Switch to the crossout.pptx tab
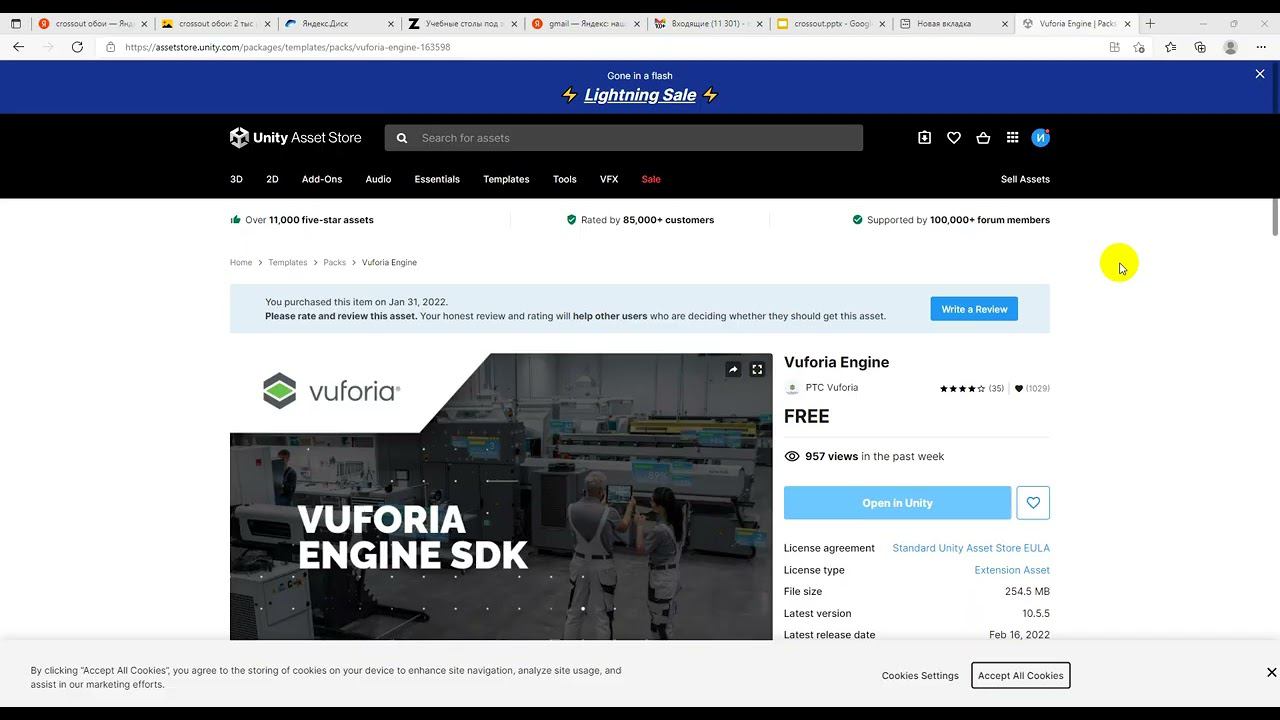This screenshot has height=720, width=1280. pyautogui.click(x=831, y=23)
